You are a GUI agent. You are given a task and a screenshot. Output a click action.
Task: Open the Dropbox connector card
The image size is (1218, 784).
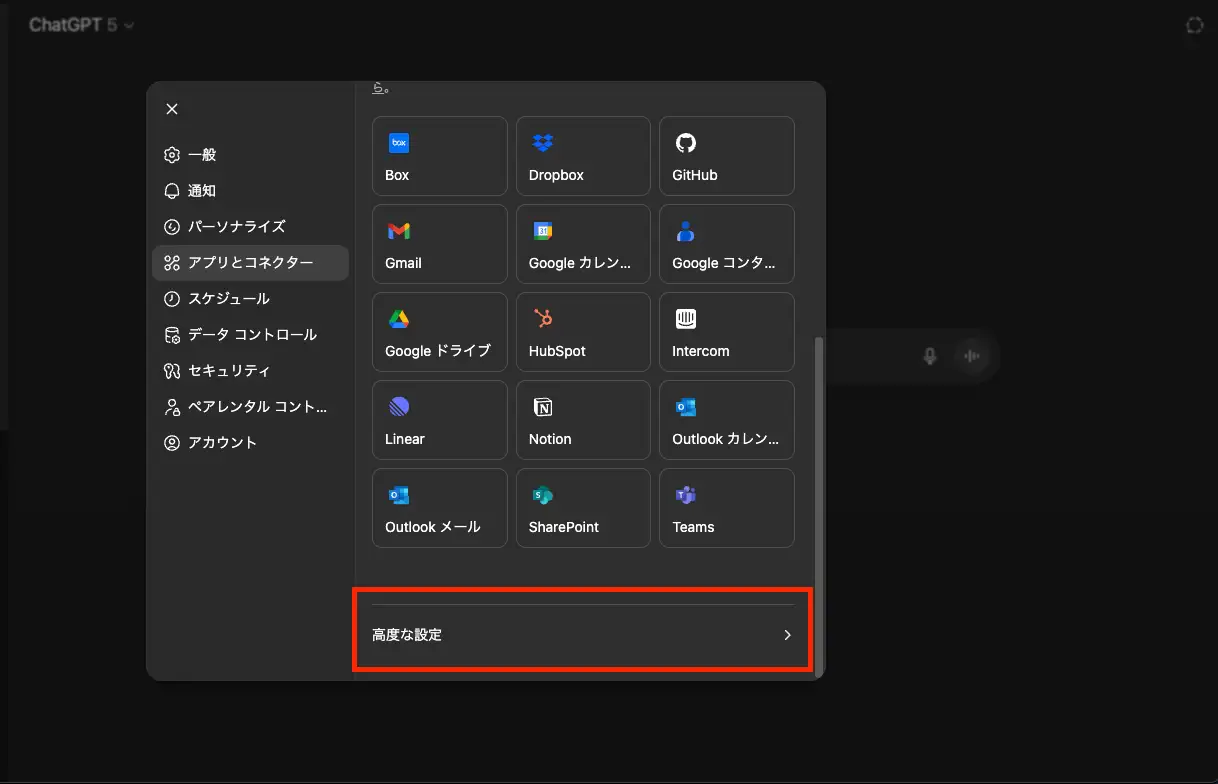[583, 156]
